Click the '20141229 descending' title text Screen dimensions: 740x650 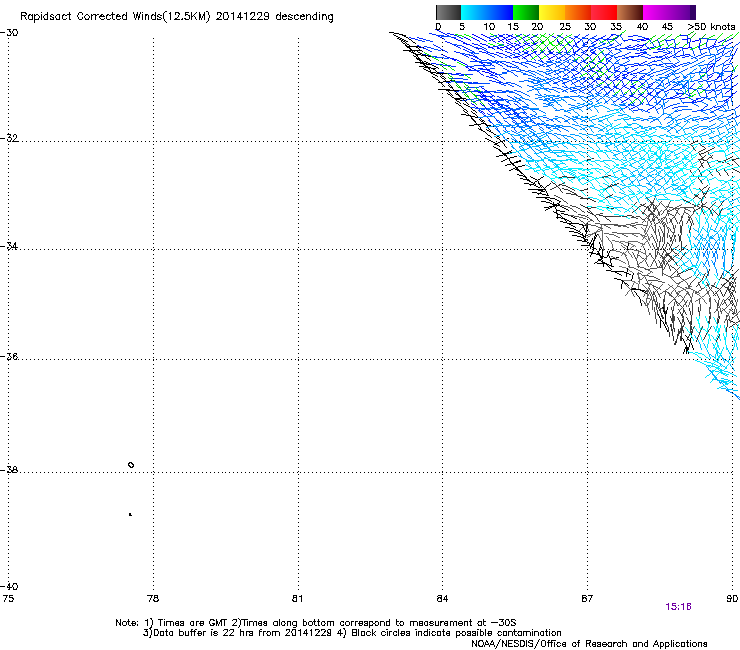point(274,17)
